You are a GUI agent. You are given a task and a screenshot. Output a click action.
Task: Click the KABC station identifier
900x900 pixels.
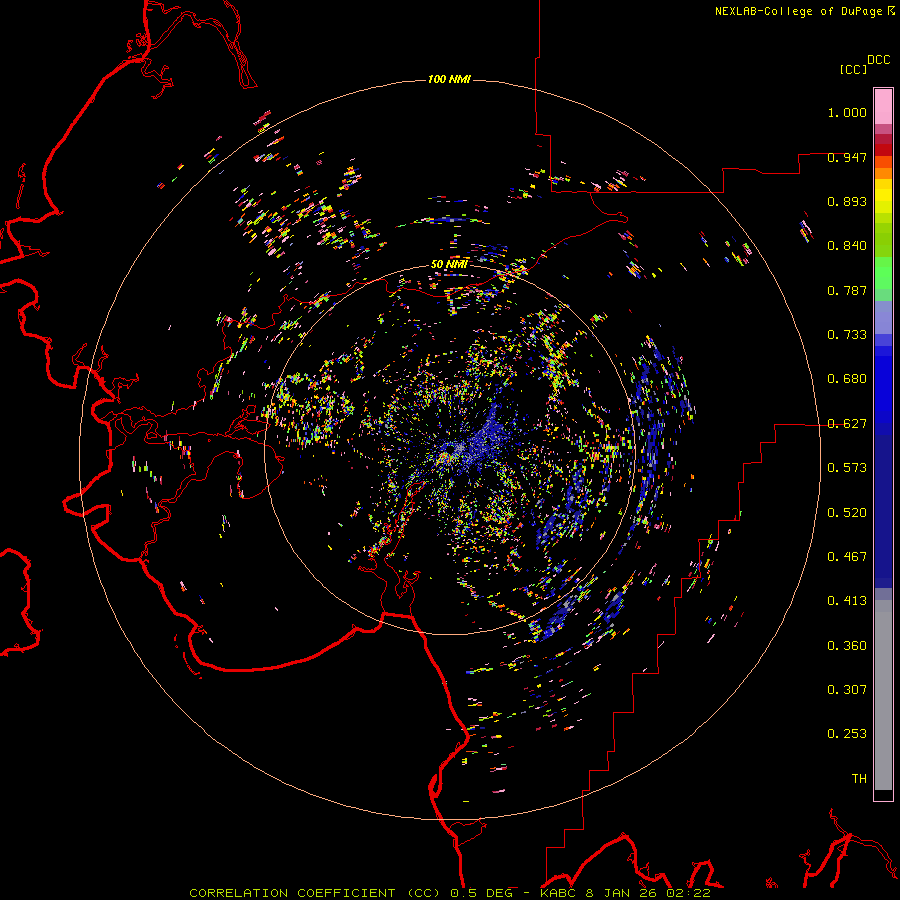[559, 893]
